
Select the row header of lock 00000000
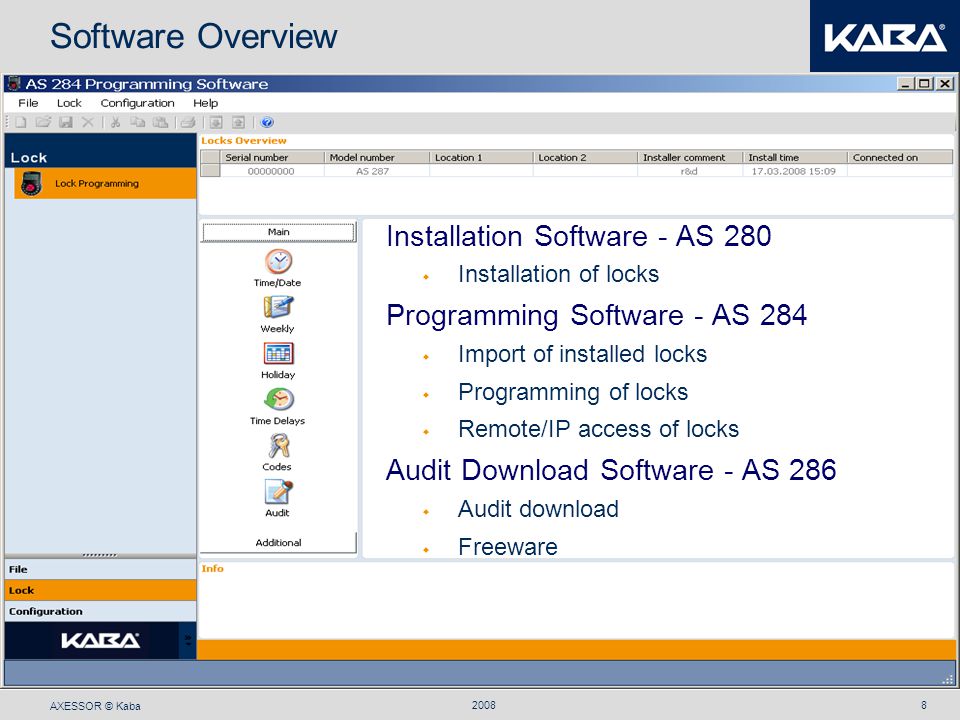210,171
